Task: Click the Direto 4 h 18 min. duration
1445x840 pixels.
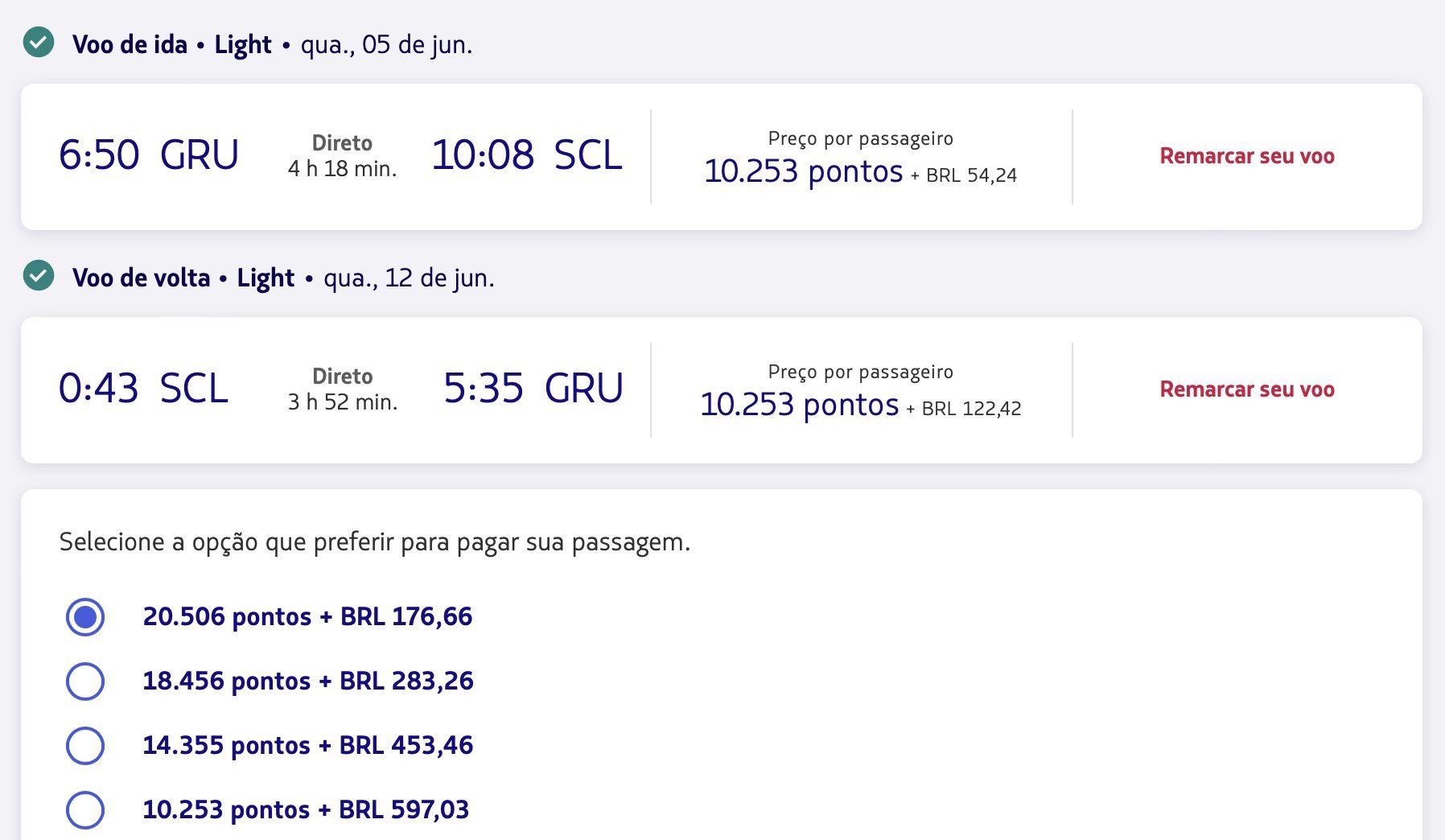Action: pyautogui.click(x=343, y=156)
